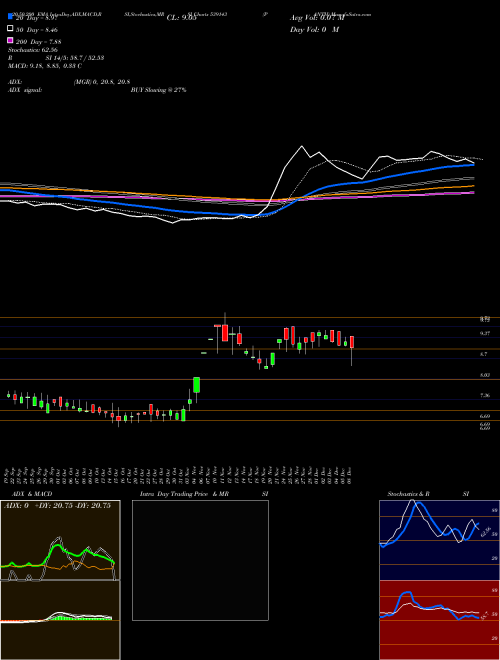Click the 9.37 price axis label
This screenshot has width=500, height=660.
pos(485,333)
